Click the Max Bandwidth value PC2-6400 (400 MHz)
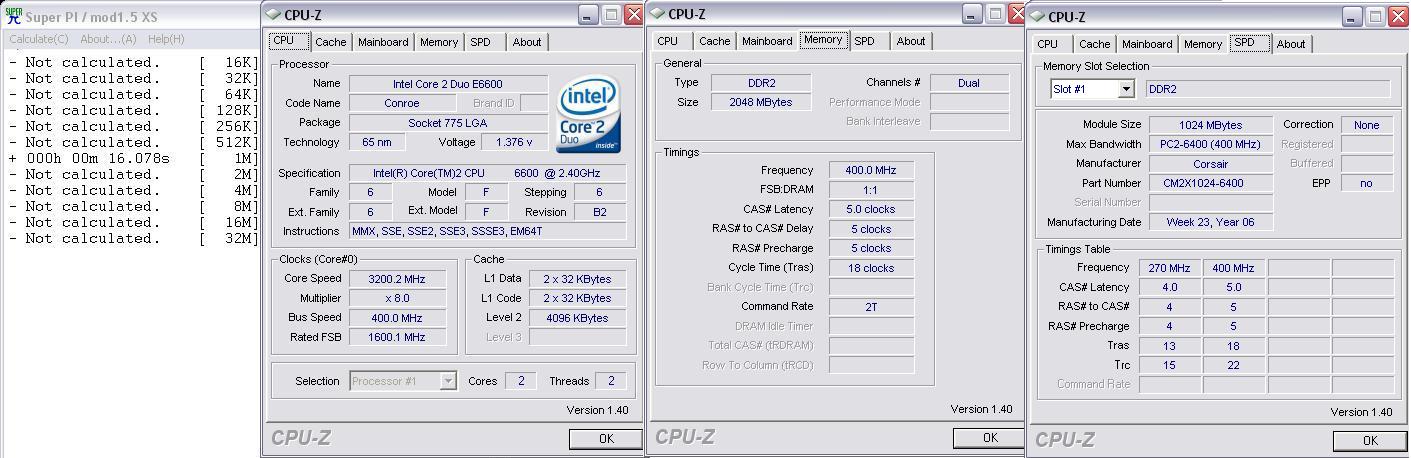 coord(1211,144)
